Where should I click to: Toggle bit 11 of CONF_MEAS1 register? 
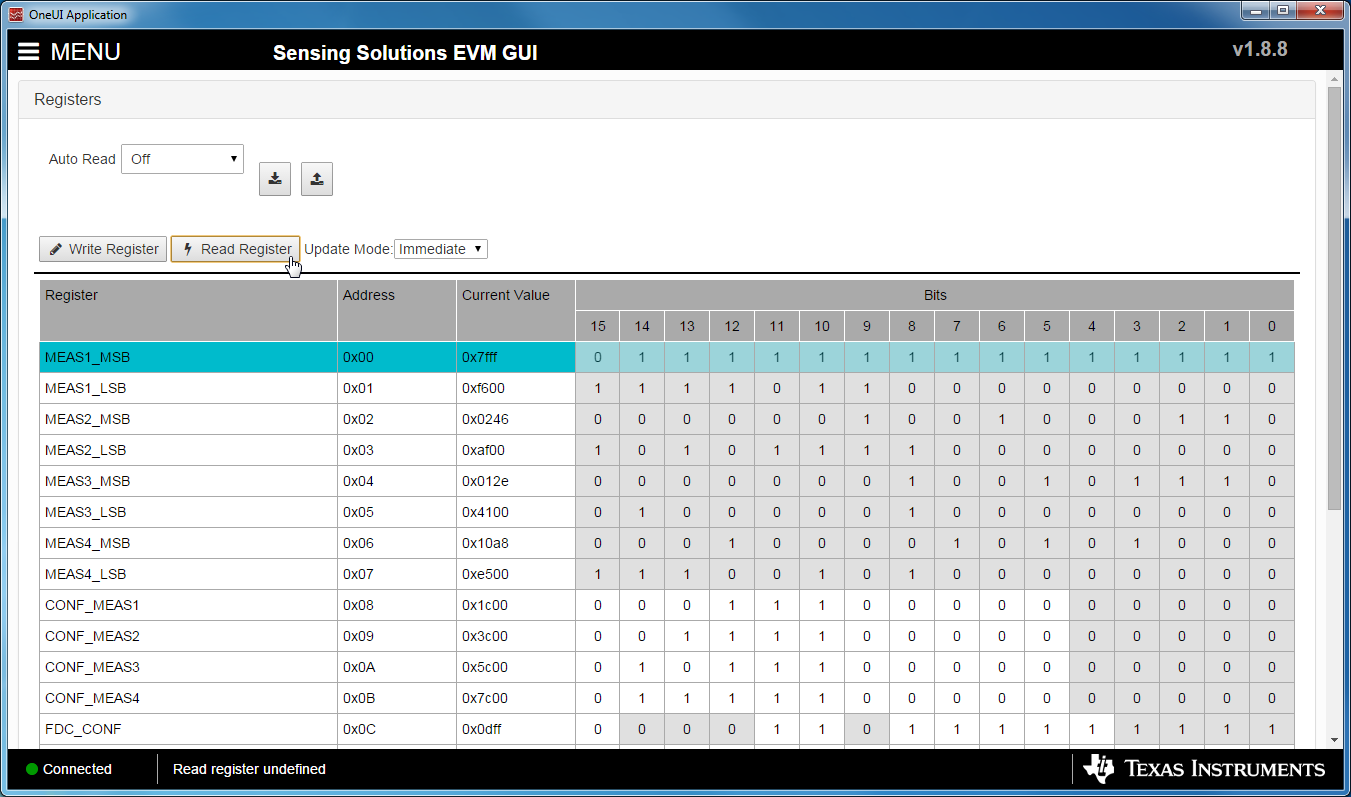click(x=777, y=605)
